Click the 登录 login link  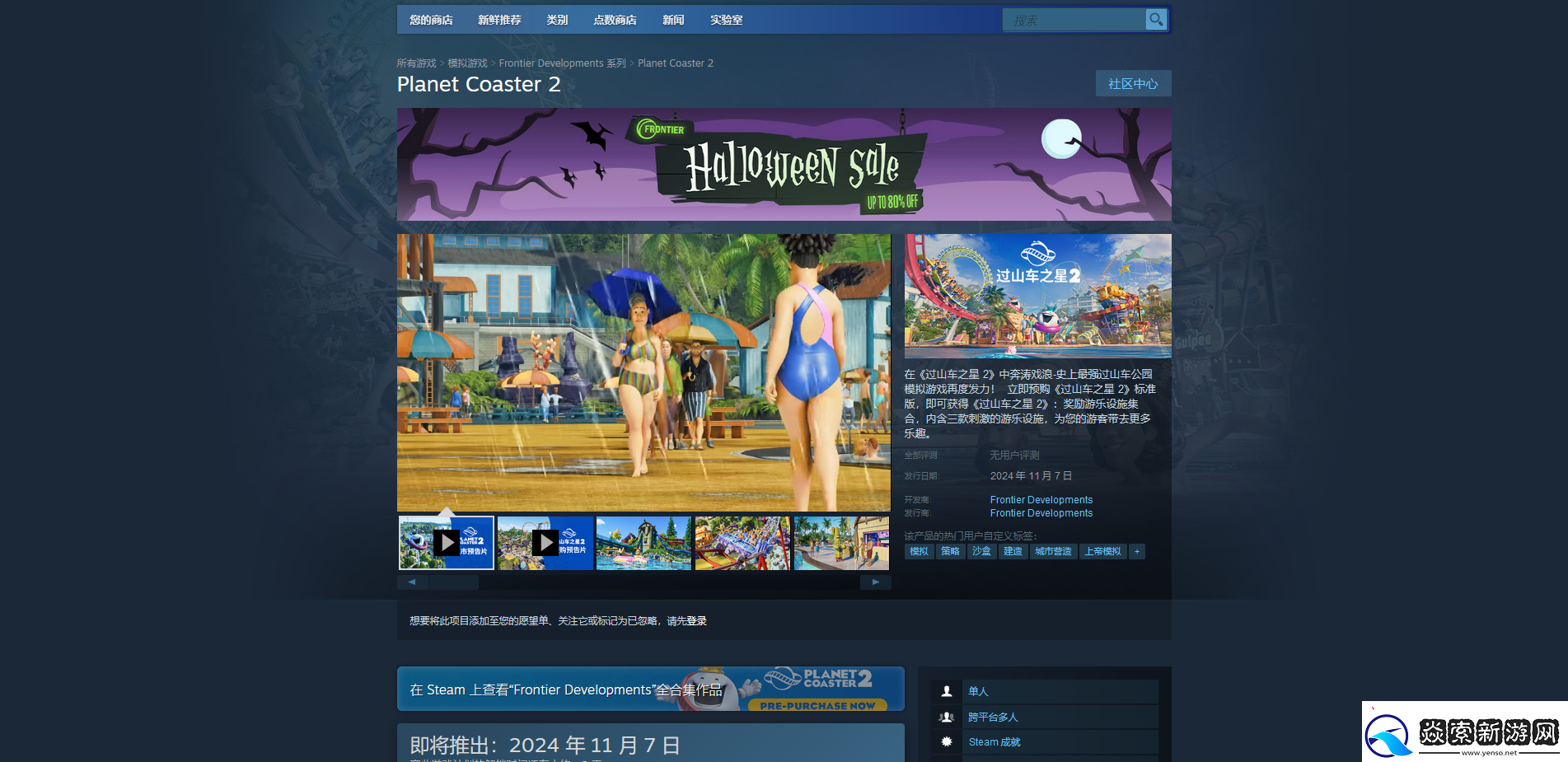click(x=696, y=621)
